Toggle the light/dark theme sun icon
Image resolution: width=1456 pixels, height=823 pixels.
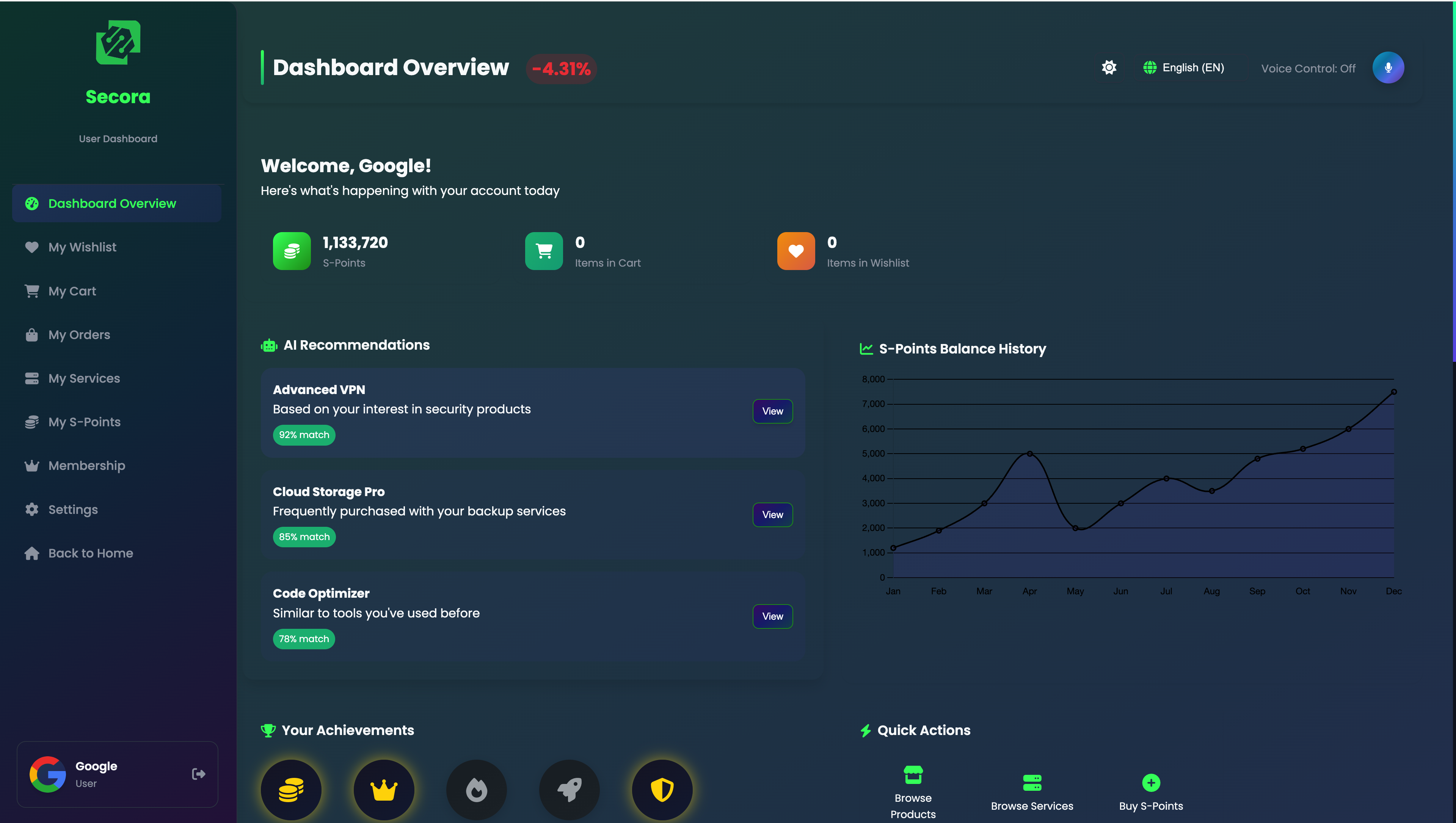tap(1109, 68)
